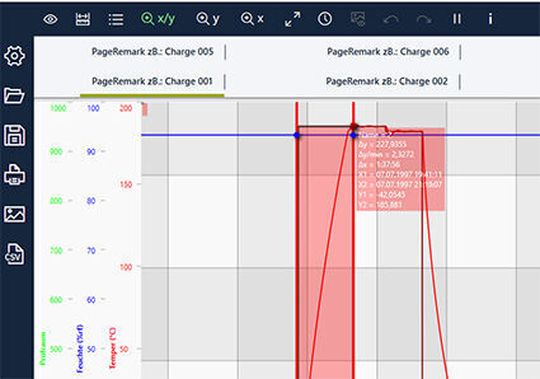Screen dimensions: 540x379
Task: Open the info icon
Action: click(x=490, y=19)
